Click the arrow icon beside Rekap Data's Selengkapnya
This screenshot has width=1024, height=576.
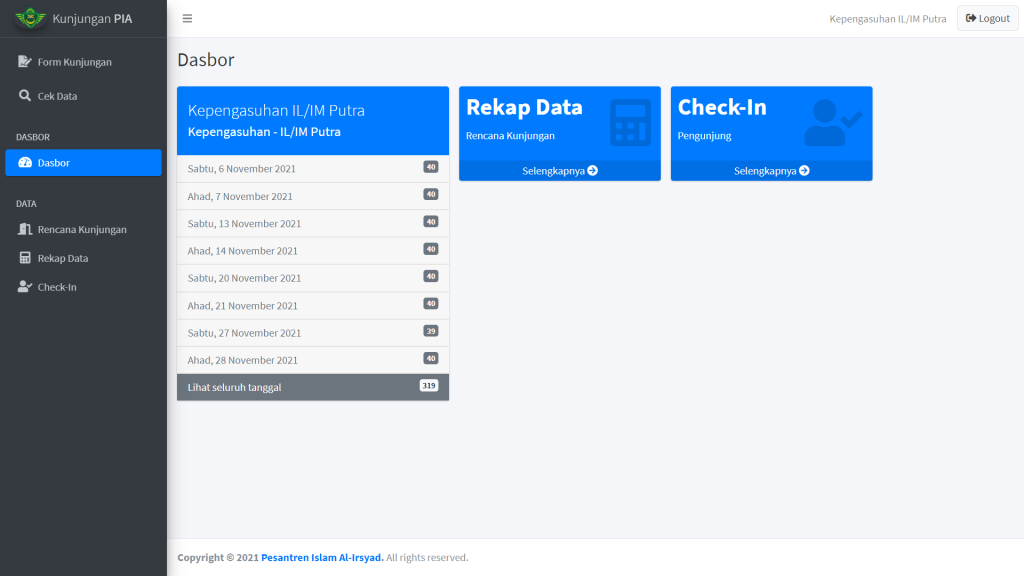pyautogui.click(x=593, y=171)
